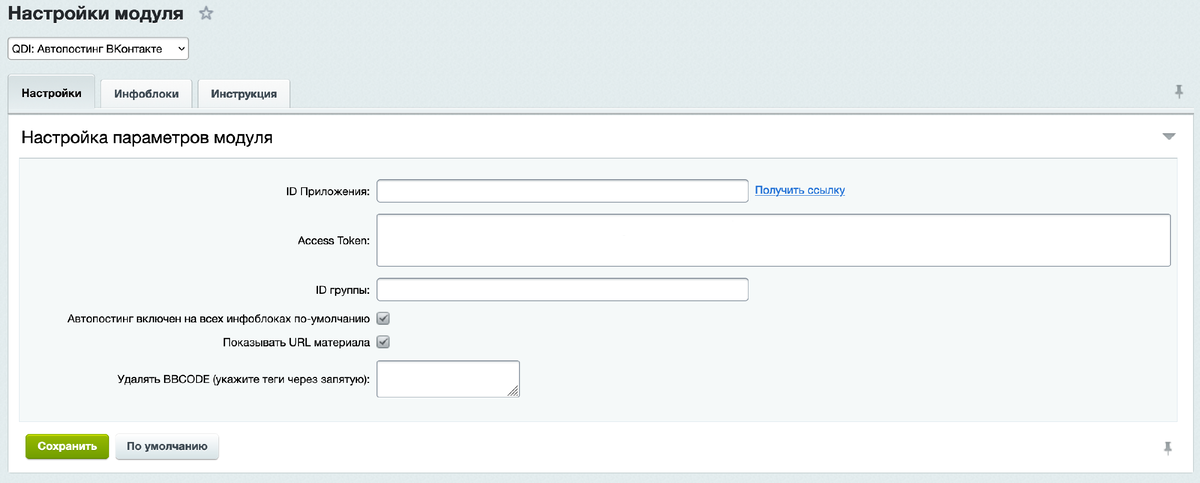Click the Настройки модуля page title

[x=95, y=14]
